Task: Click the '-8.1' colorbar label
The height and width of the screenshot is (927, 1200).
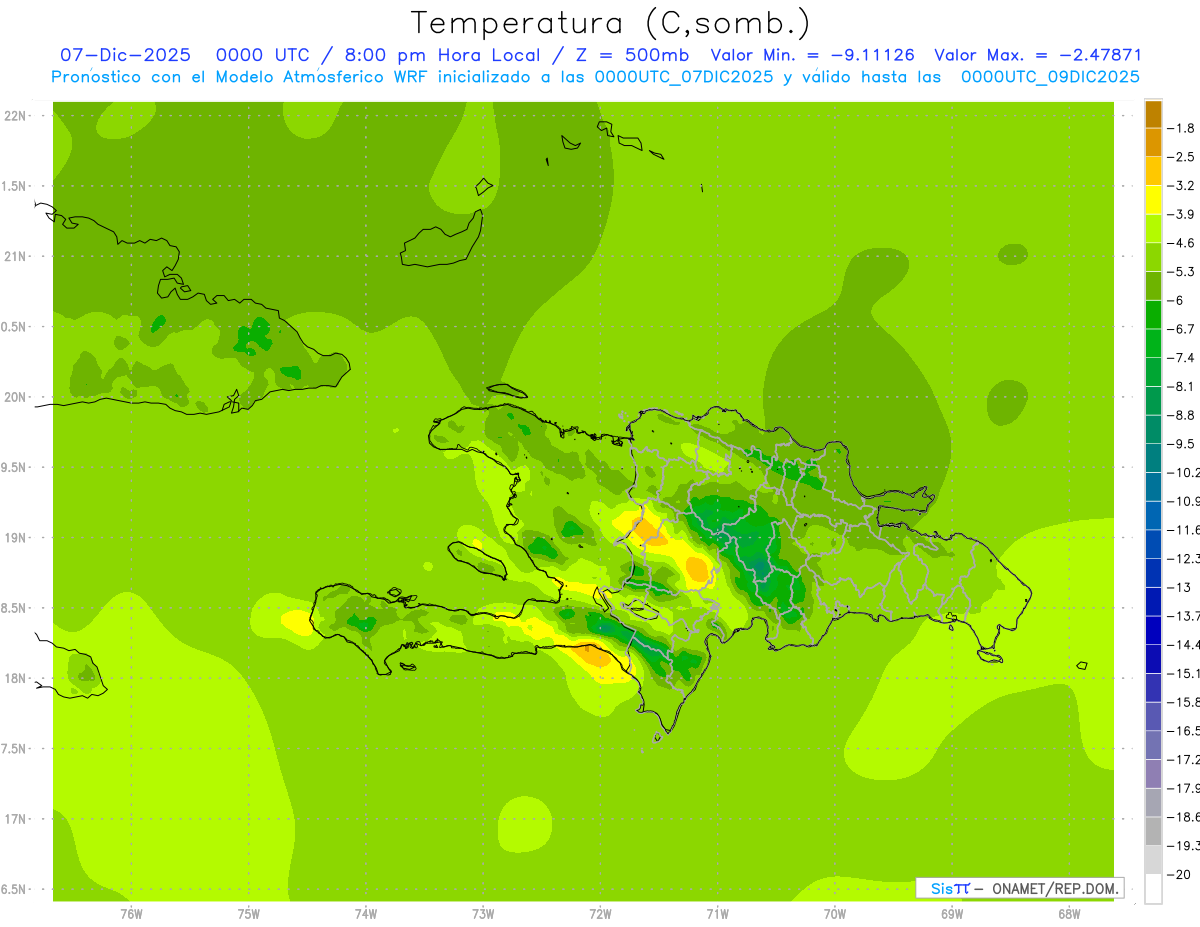Action: pos(1183,386)
